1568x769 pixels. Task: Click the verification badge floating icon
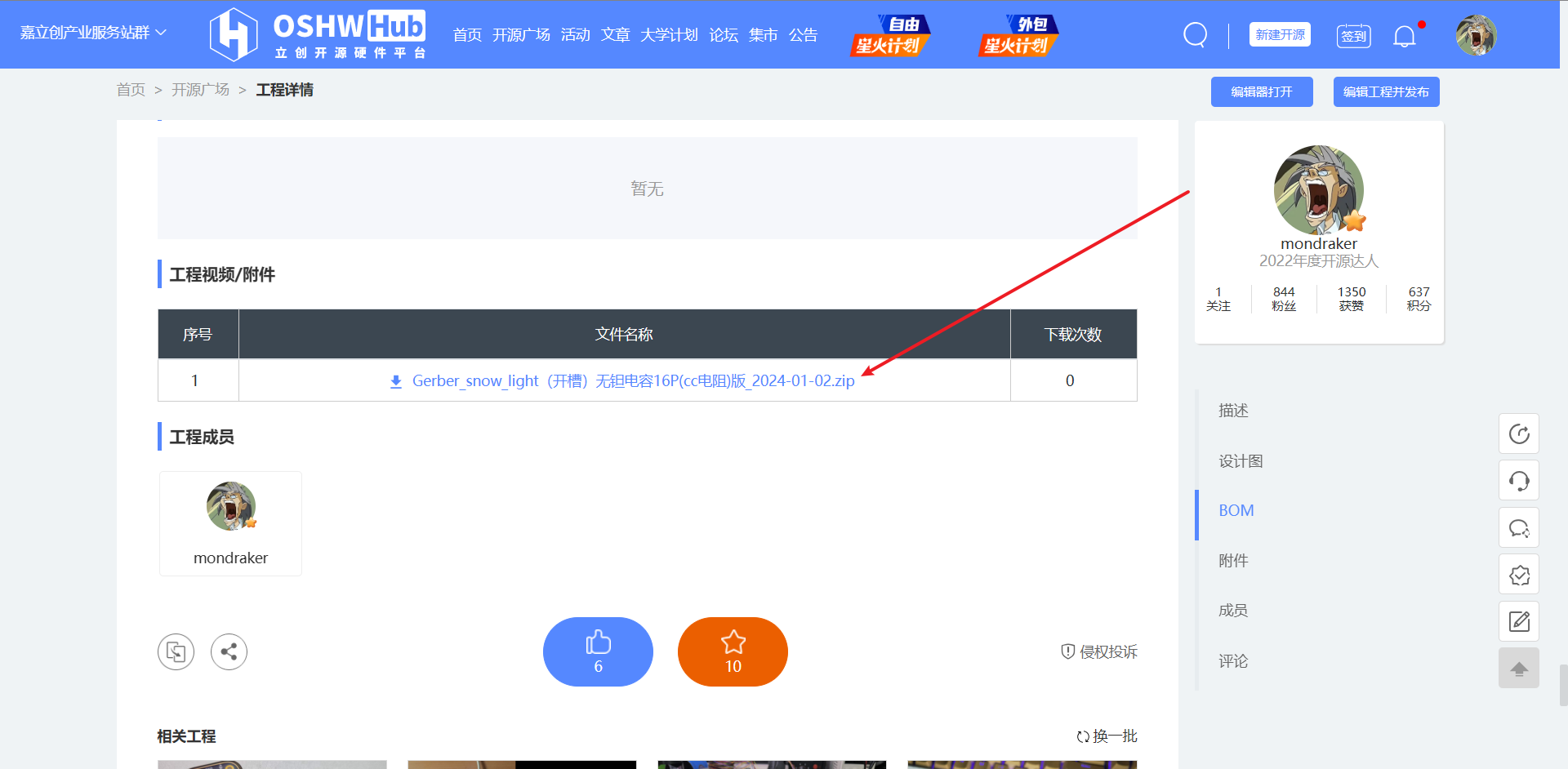(x=1519, y=575)
